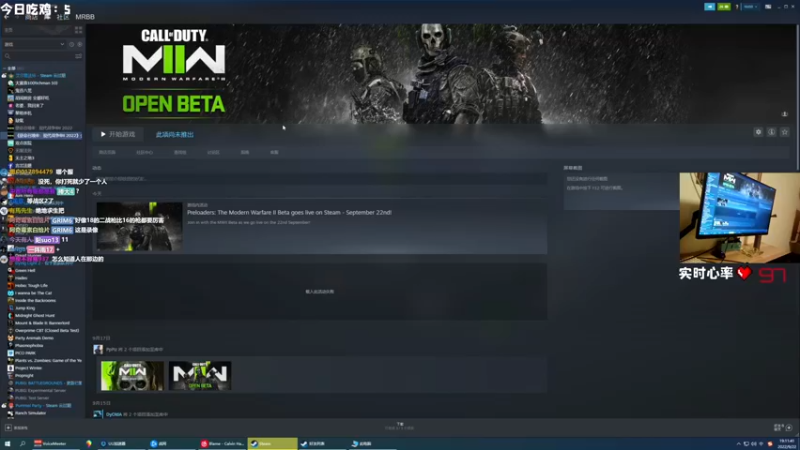Open the Discussions tab
This screenshot has height=450, width=800.
tap(213, 152)
